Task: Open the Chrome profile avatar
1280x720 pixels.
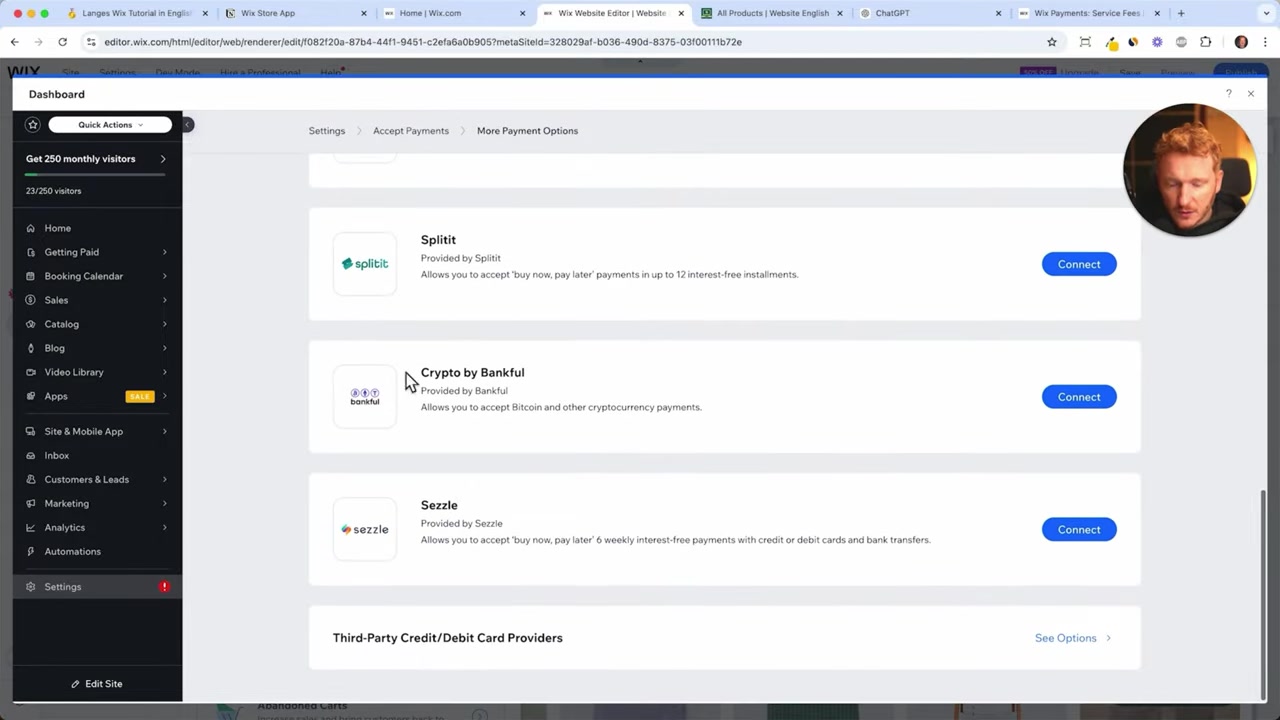Action: pyautogui.click(x=1241, y=42)
